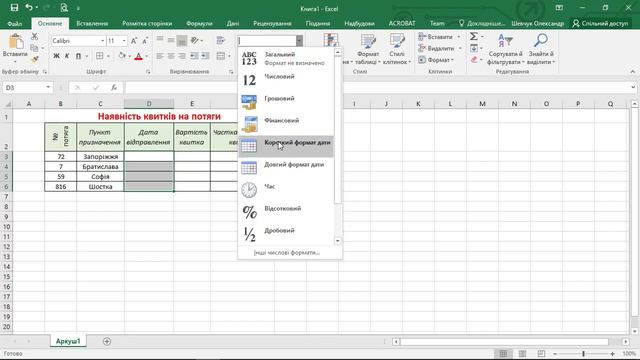Clear cell contents with eraser icon
640x360 pixels.
(474, 60)
